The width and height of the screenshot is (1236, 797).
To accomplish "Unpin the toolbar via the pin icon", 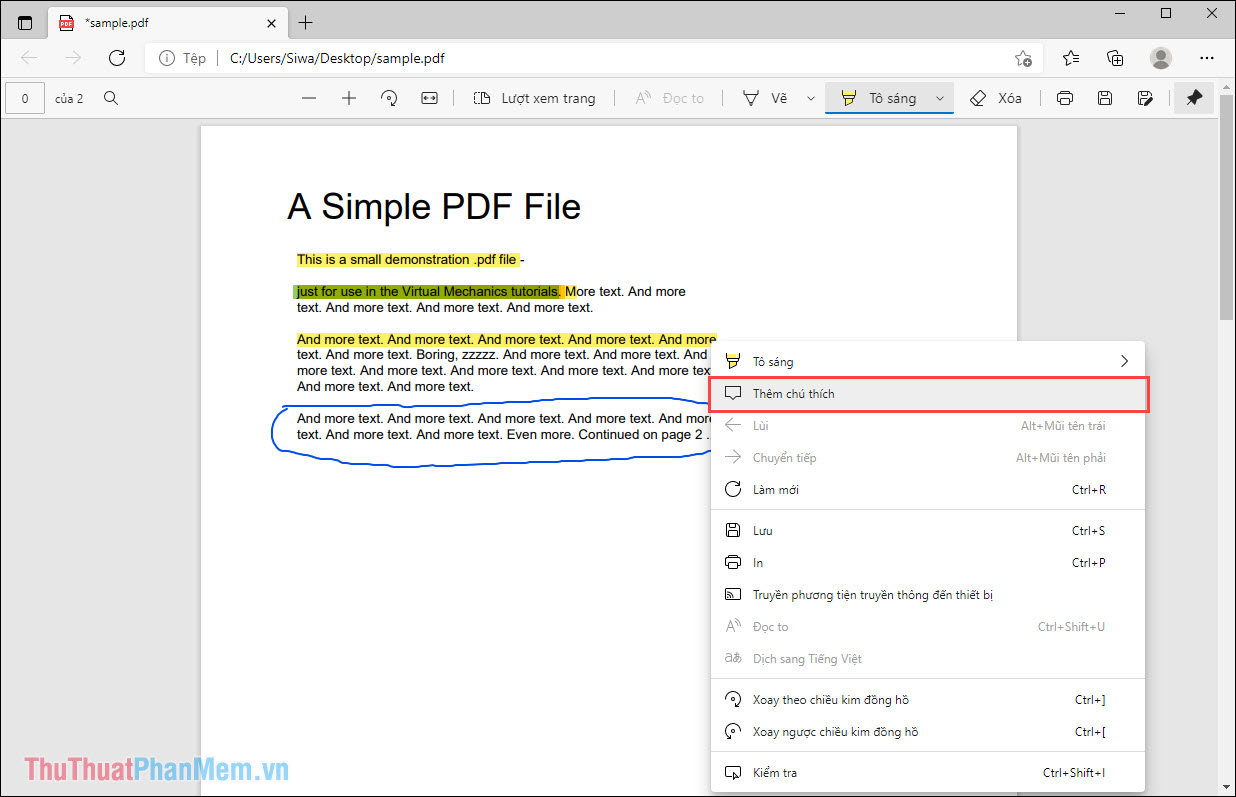I will pos(1193,98).
